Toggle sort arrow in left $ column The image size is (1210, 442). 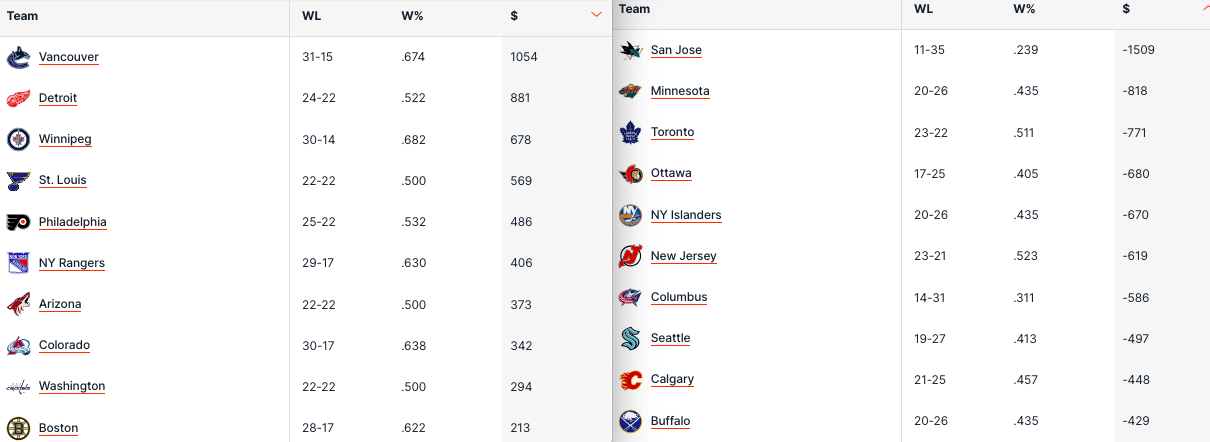597,15
